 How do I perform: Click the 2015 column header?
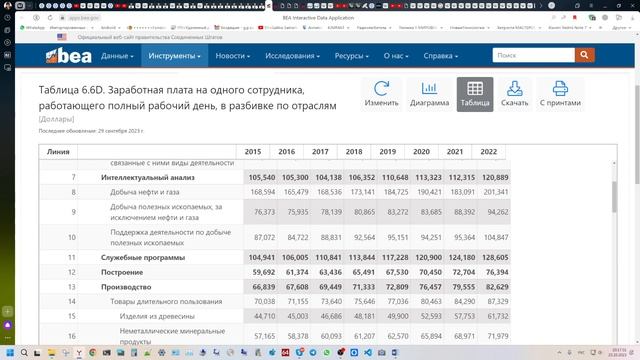click(x=253, y=151)
